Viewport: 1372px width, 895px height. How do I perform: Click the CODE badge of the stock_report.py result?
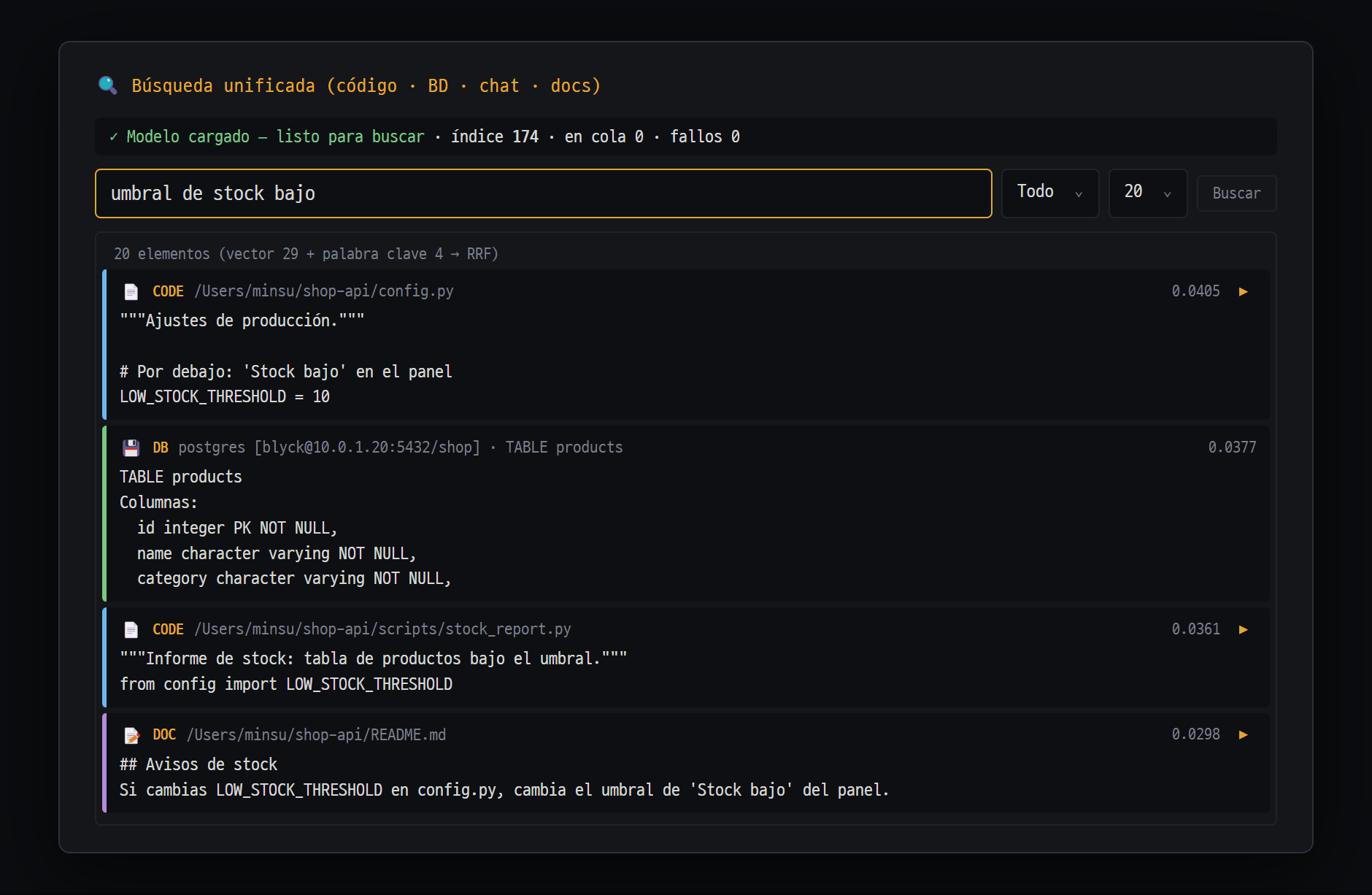(168, 629)
